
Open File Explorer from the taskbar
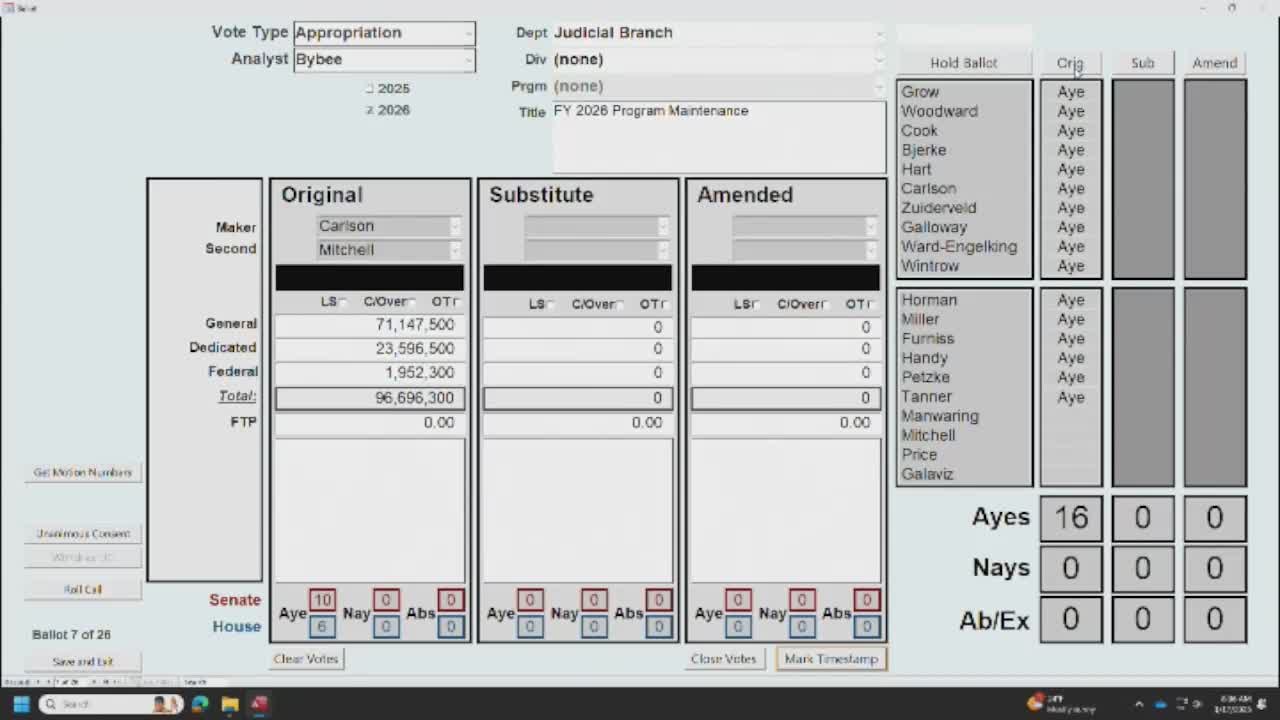click(x=230, y=704)
